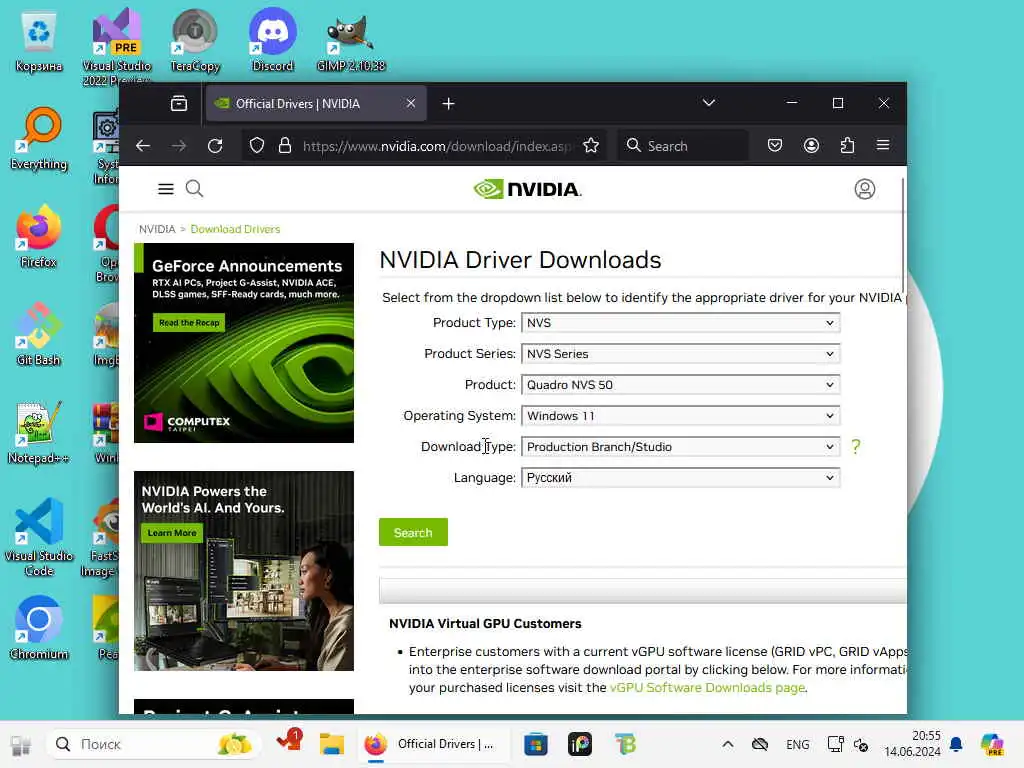This screenshot has height=768, width=1024.
Task: Open the Windows Start menu
Action: 21,744
